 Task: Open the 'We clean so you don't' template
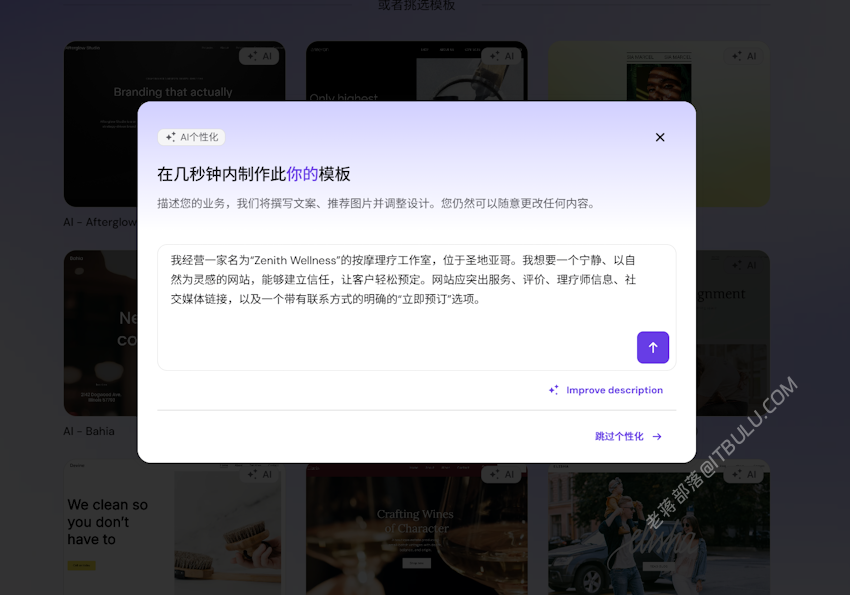[x=174, y=528]
